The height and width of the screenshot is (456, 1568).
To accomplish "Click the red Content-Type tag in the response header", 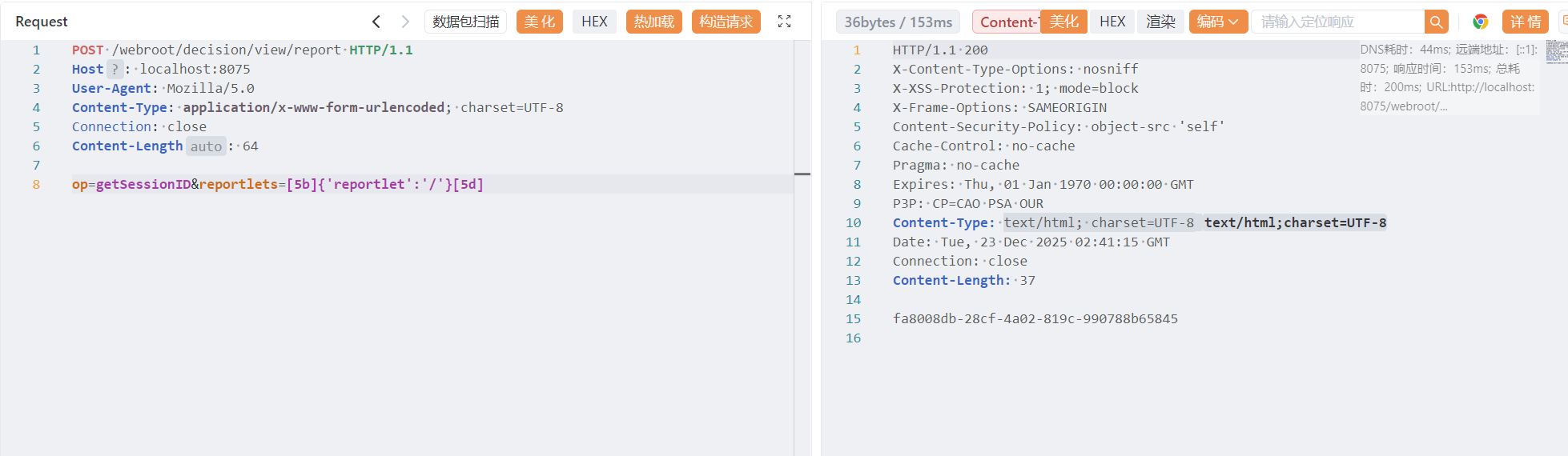I will [1006, 22].
